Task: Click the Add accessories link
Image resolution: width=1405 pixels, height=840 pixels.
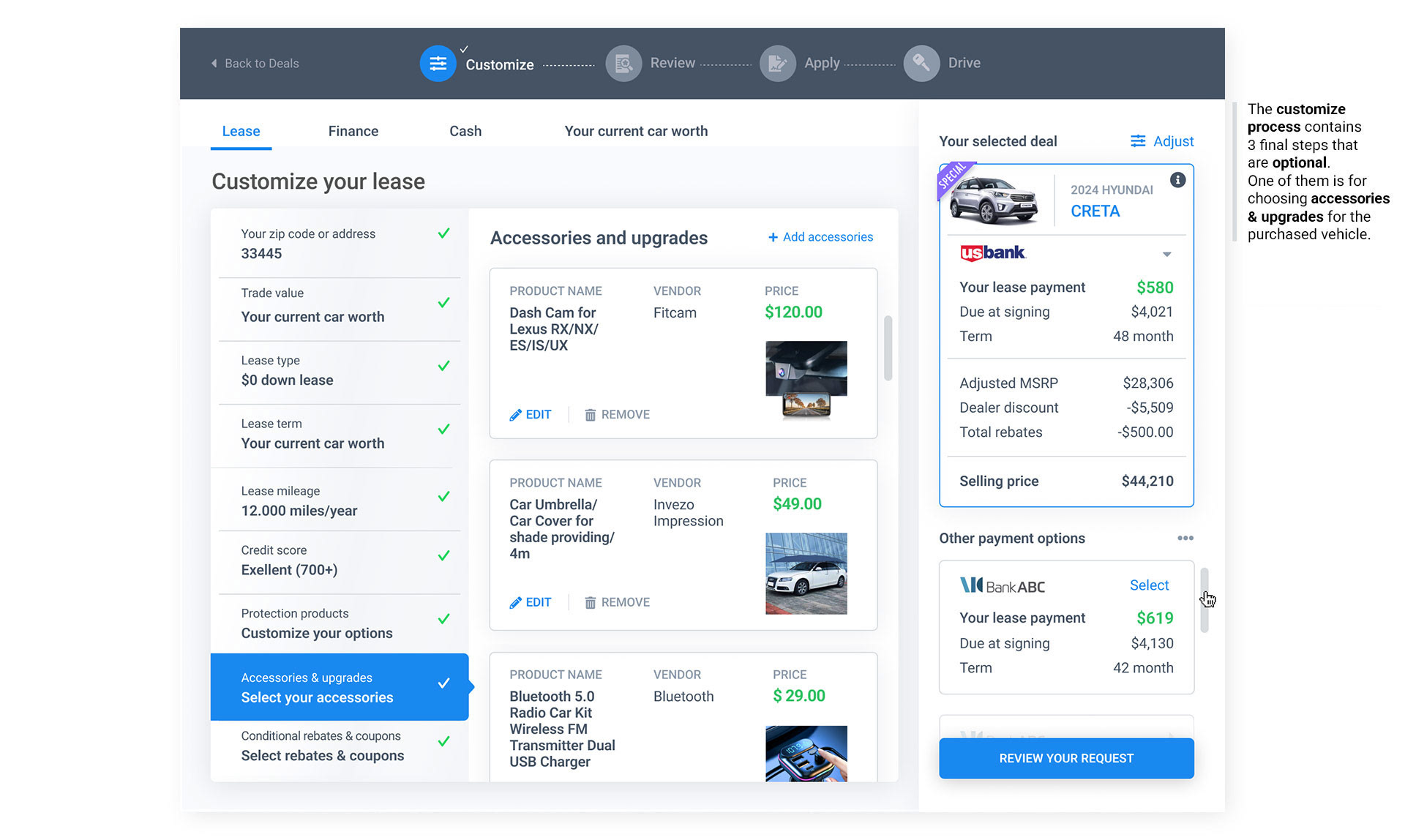Action: pyautogui.click(x=820, y=237)
